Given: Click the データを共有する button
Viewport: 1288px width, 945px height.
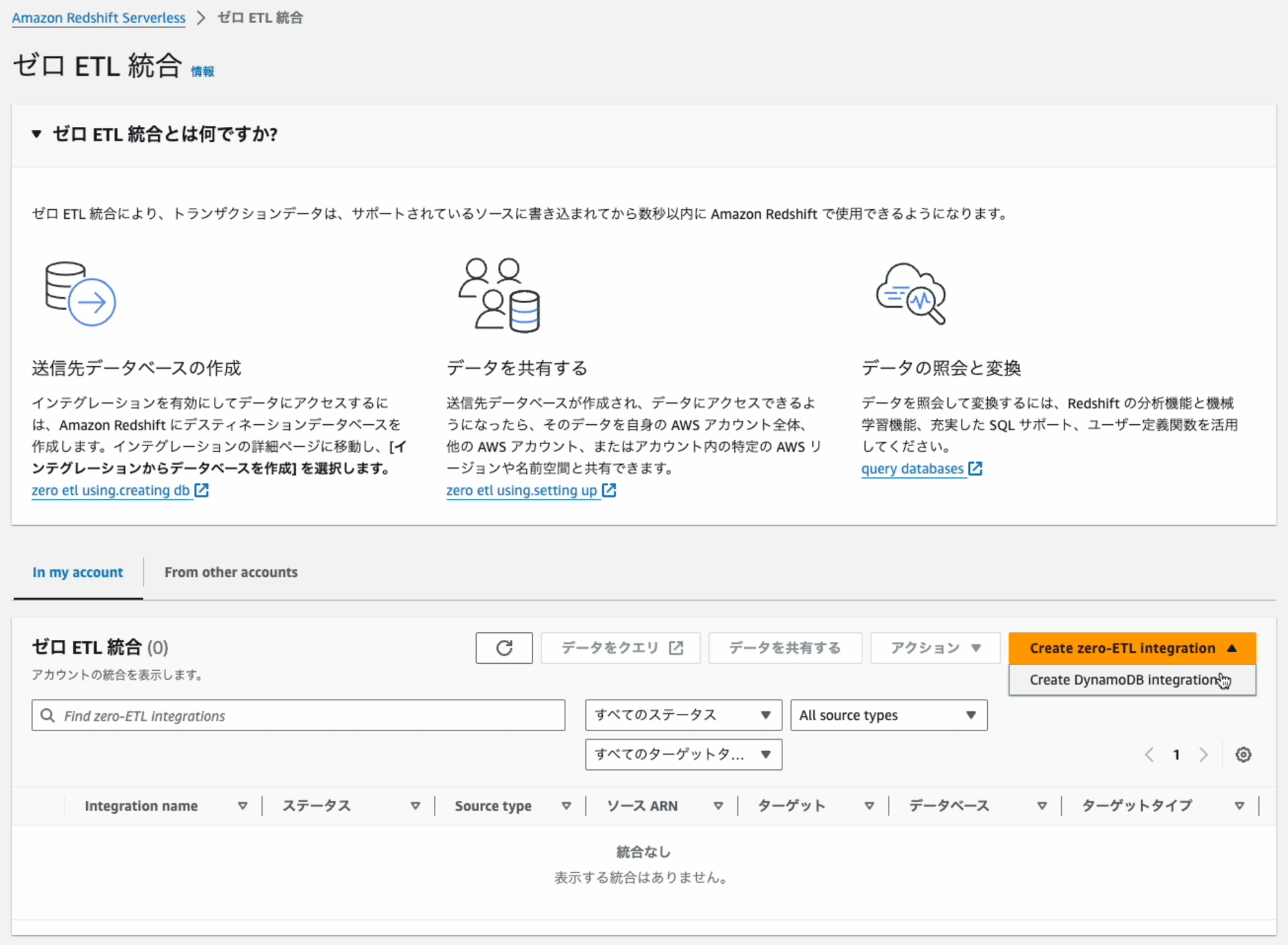Looking at the screenshot, I should [x=785, y=648].
